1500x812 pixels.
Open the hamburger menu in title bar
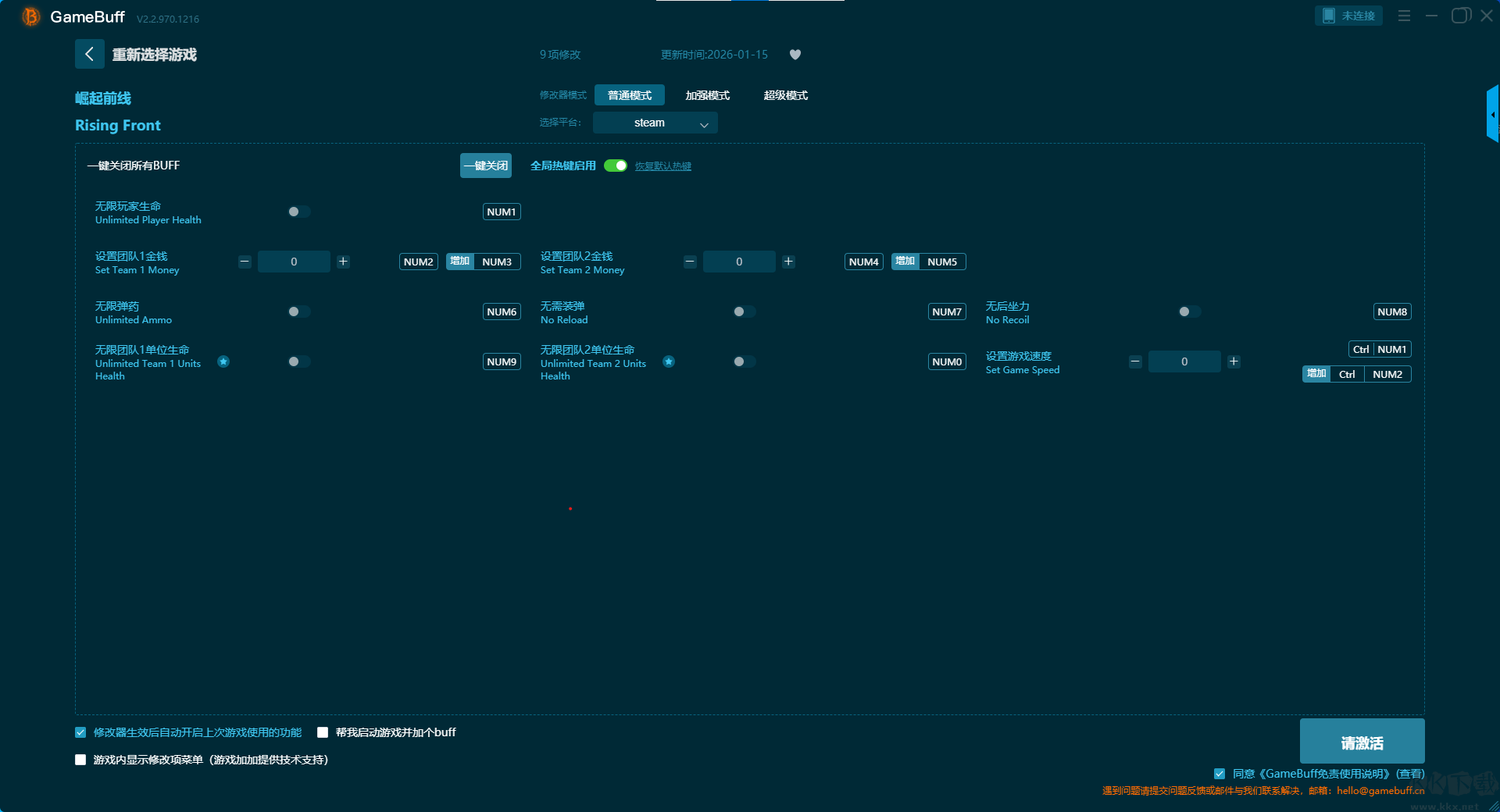click(x=1404, y=16)
